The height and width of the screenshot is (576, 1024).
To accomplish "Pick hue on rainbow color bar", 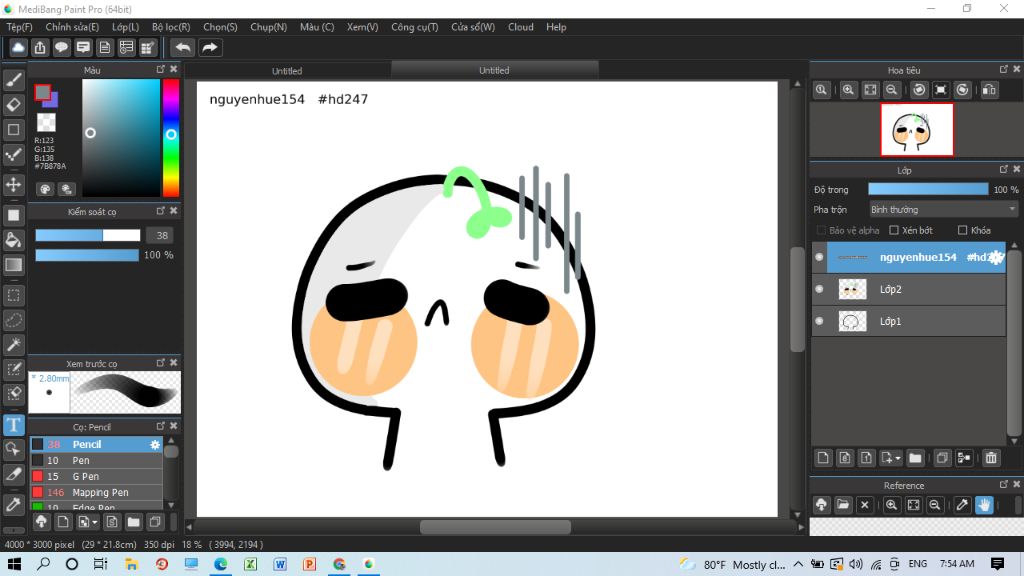I will (171, 137).
